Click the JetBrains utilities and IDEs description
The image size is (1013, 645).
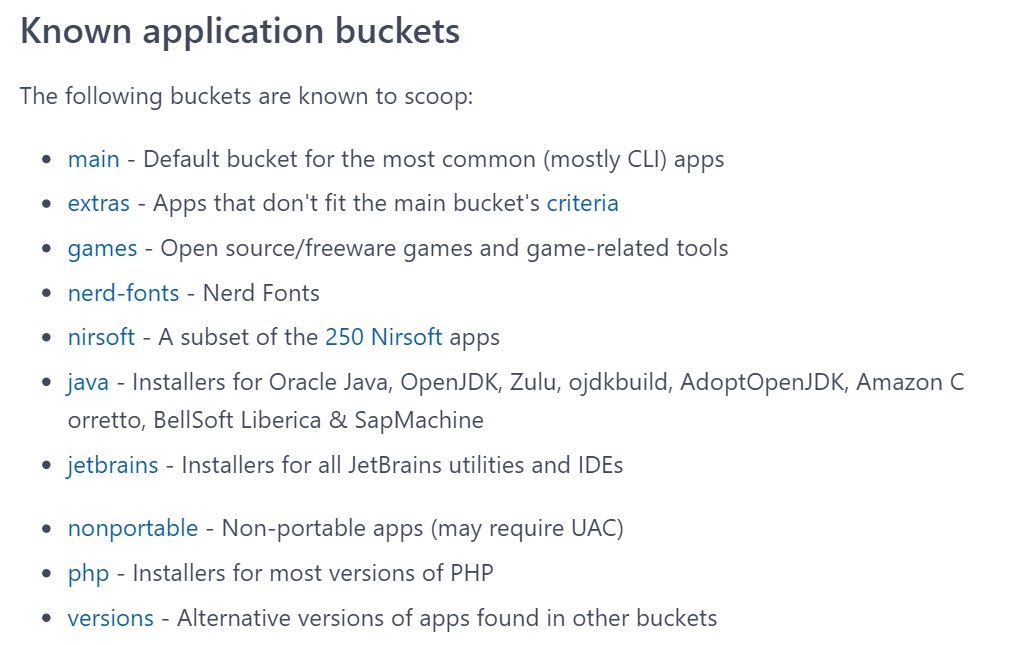click(402, 465)
